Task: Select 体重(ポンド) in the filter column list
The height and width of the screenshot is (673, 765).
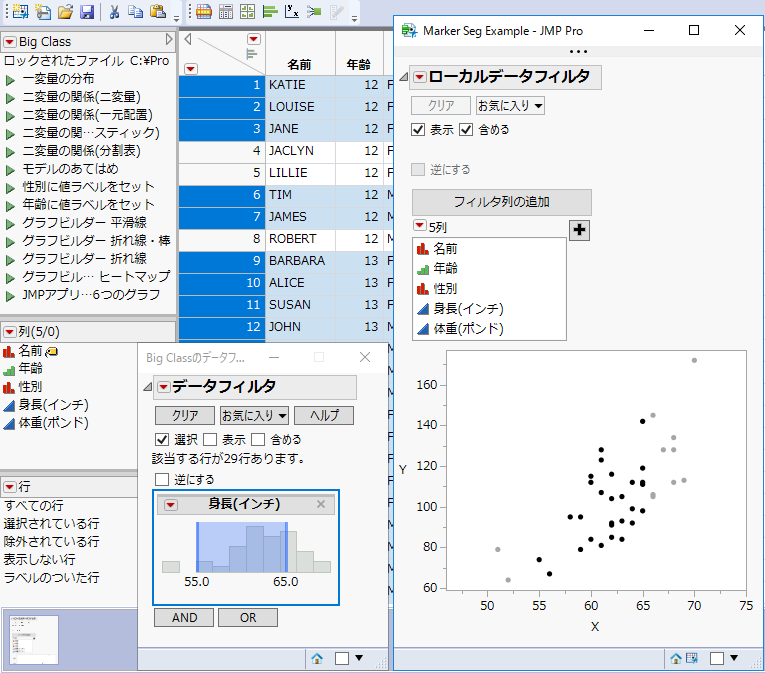Action: tap(468, 328)
